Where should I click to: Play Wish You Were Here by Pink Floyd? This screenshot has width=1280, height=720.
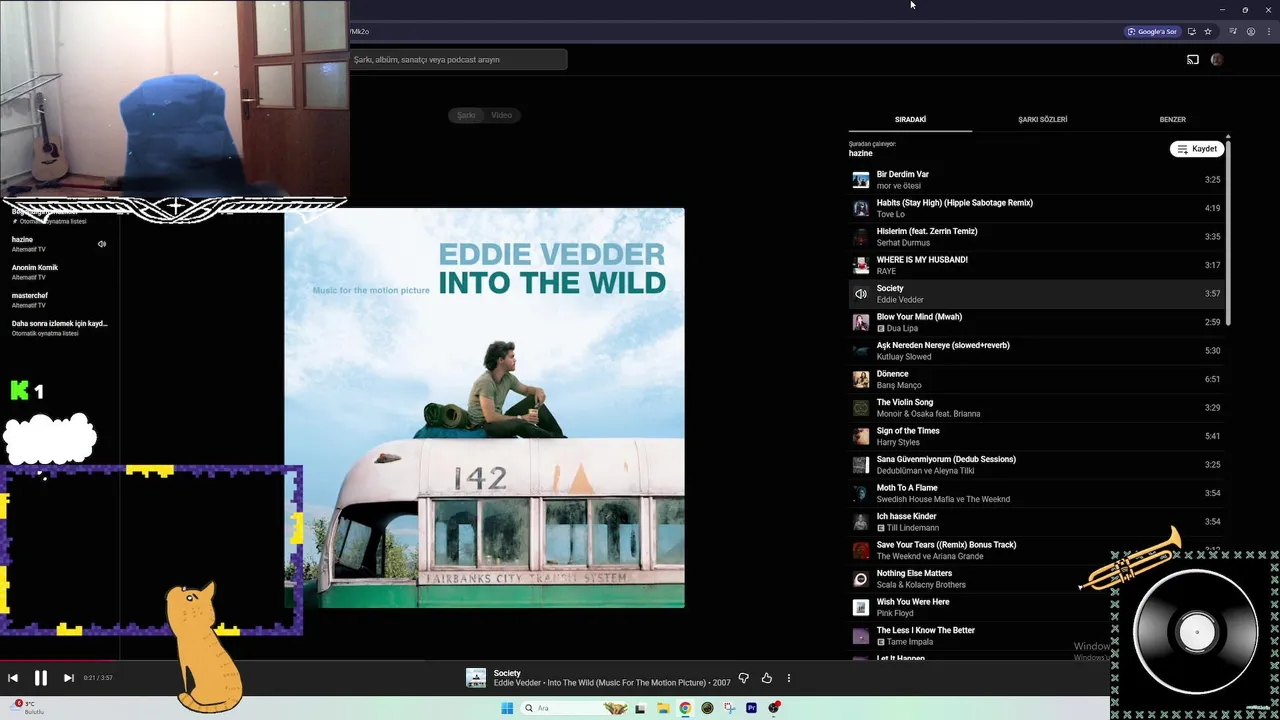[1035, 607]
